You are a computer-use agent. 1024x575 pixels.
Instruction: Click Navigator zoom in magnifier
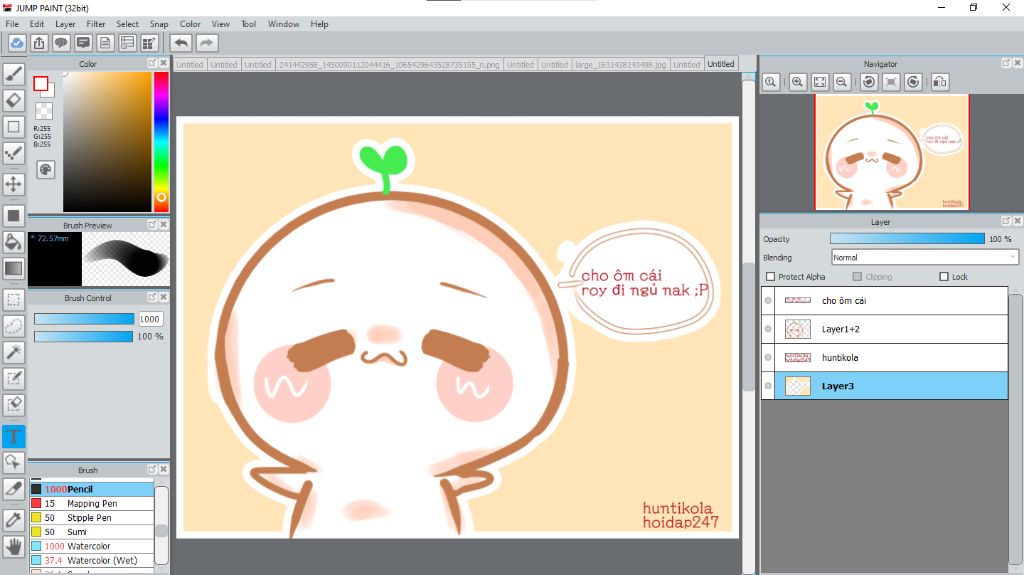point(797,82)
